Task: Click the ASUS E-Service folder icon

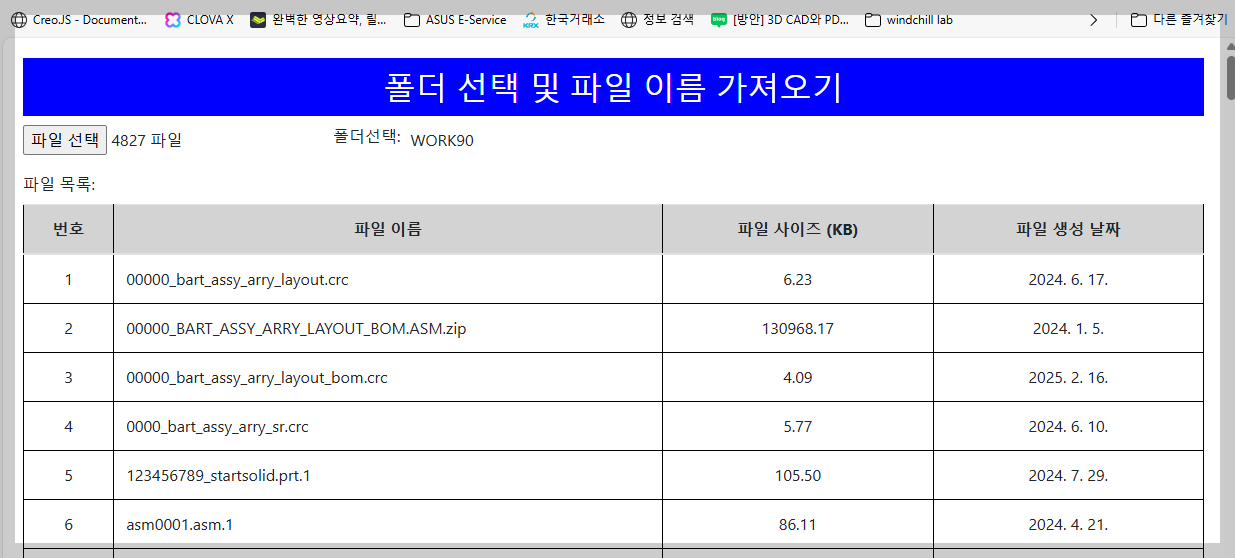Action: click(412, 20)
